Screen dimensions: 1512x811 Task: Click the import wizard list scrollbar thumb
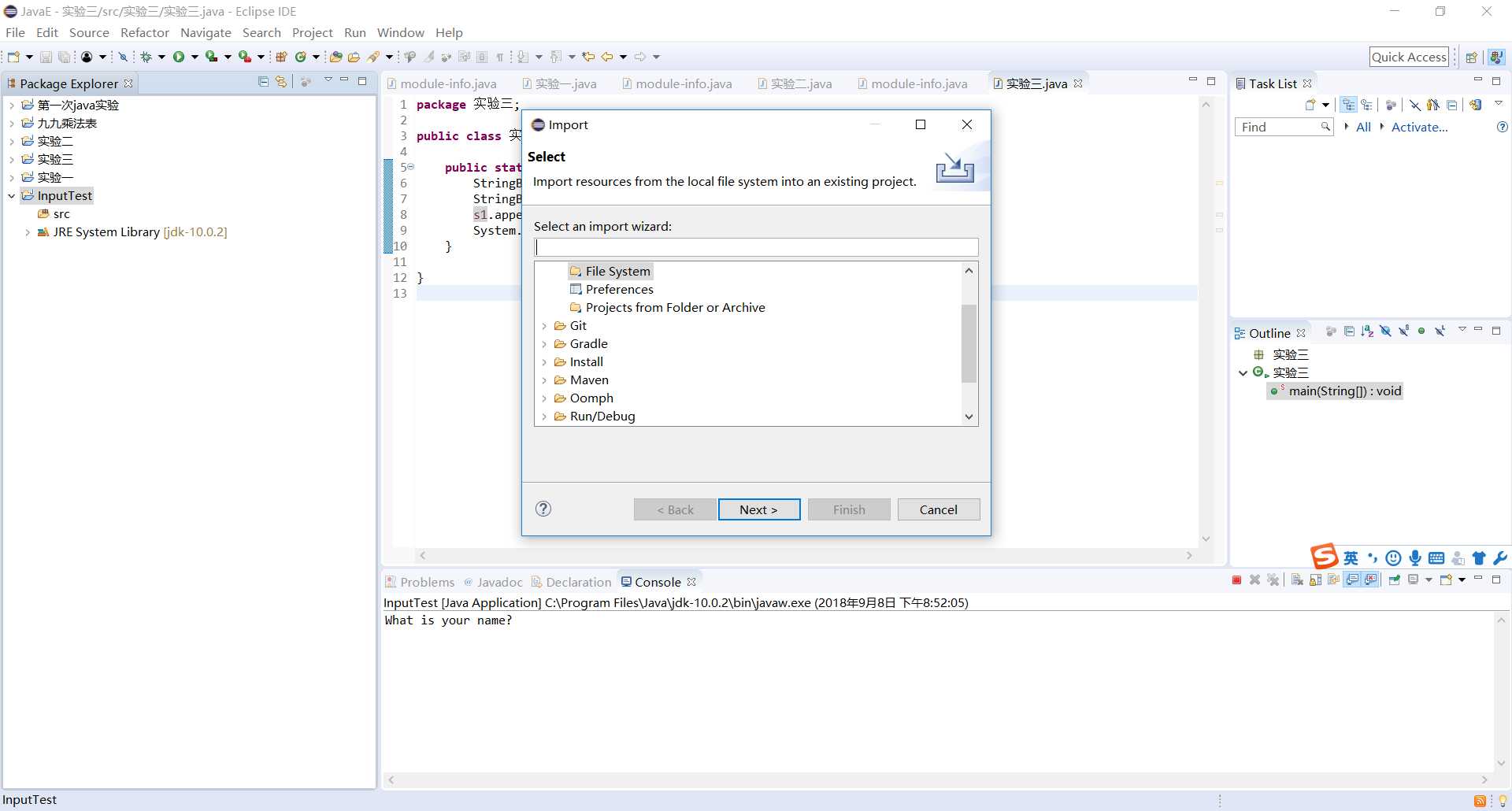[x=969, y=343]
